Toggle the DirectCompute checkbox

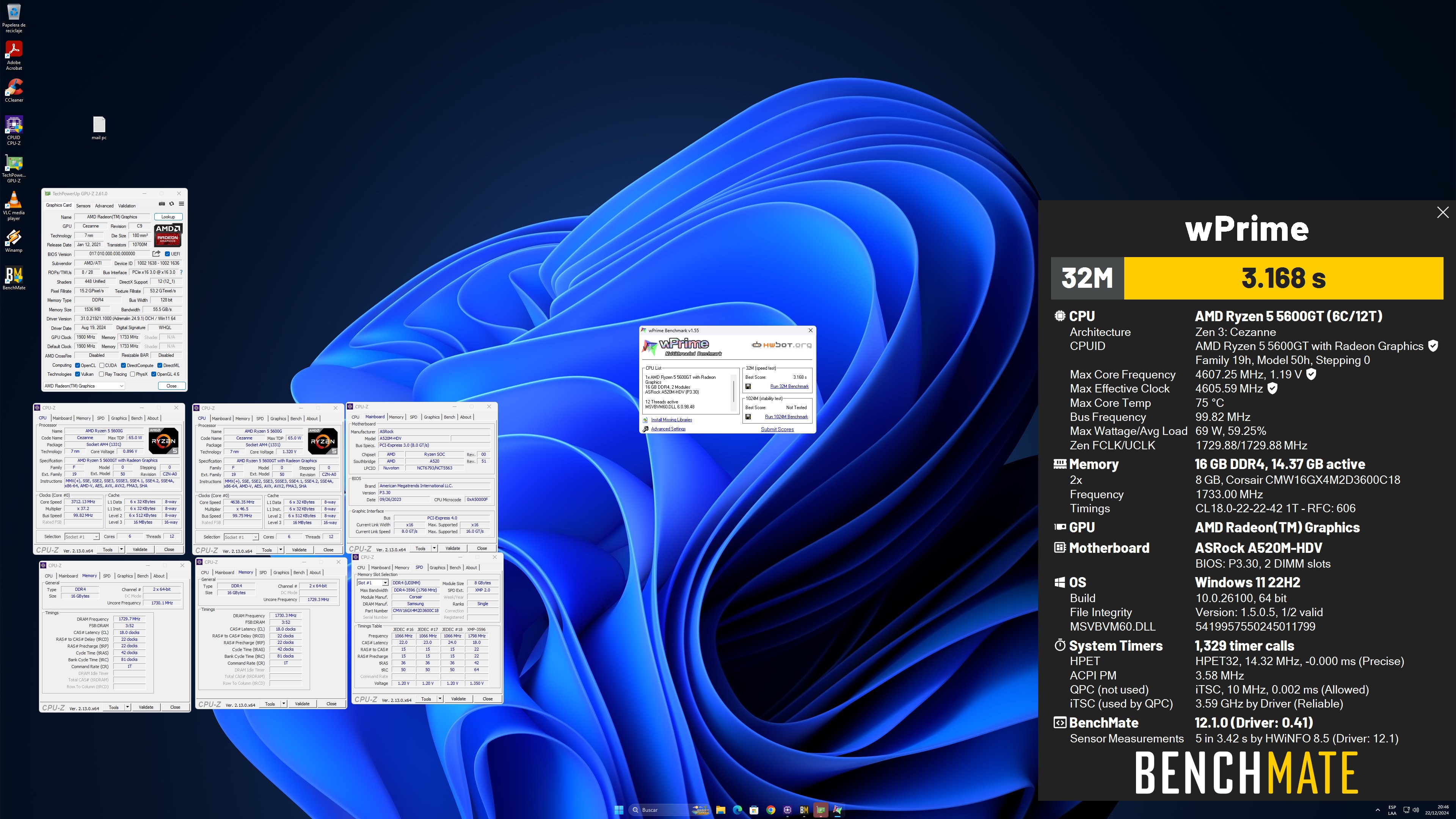[123, 365]
